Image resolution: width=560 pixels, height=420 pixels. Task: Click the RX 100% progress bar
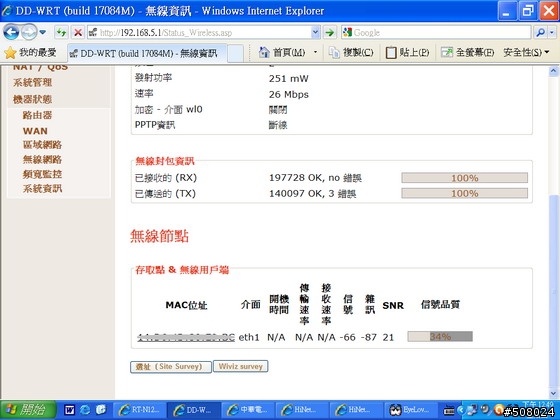point(464,178)
